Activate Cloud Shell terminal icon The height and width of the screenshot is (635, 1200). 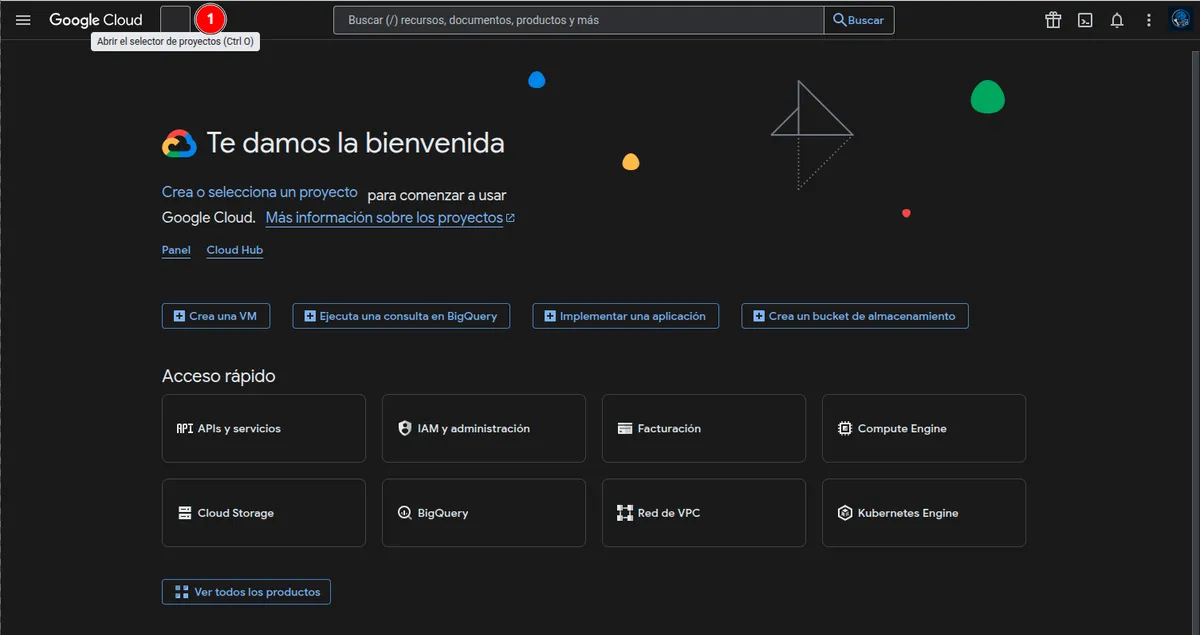click(x=1085, y=20)
